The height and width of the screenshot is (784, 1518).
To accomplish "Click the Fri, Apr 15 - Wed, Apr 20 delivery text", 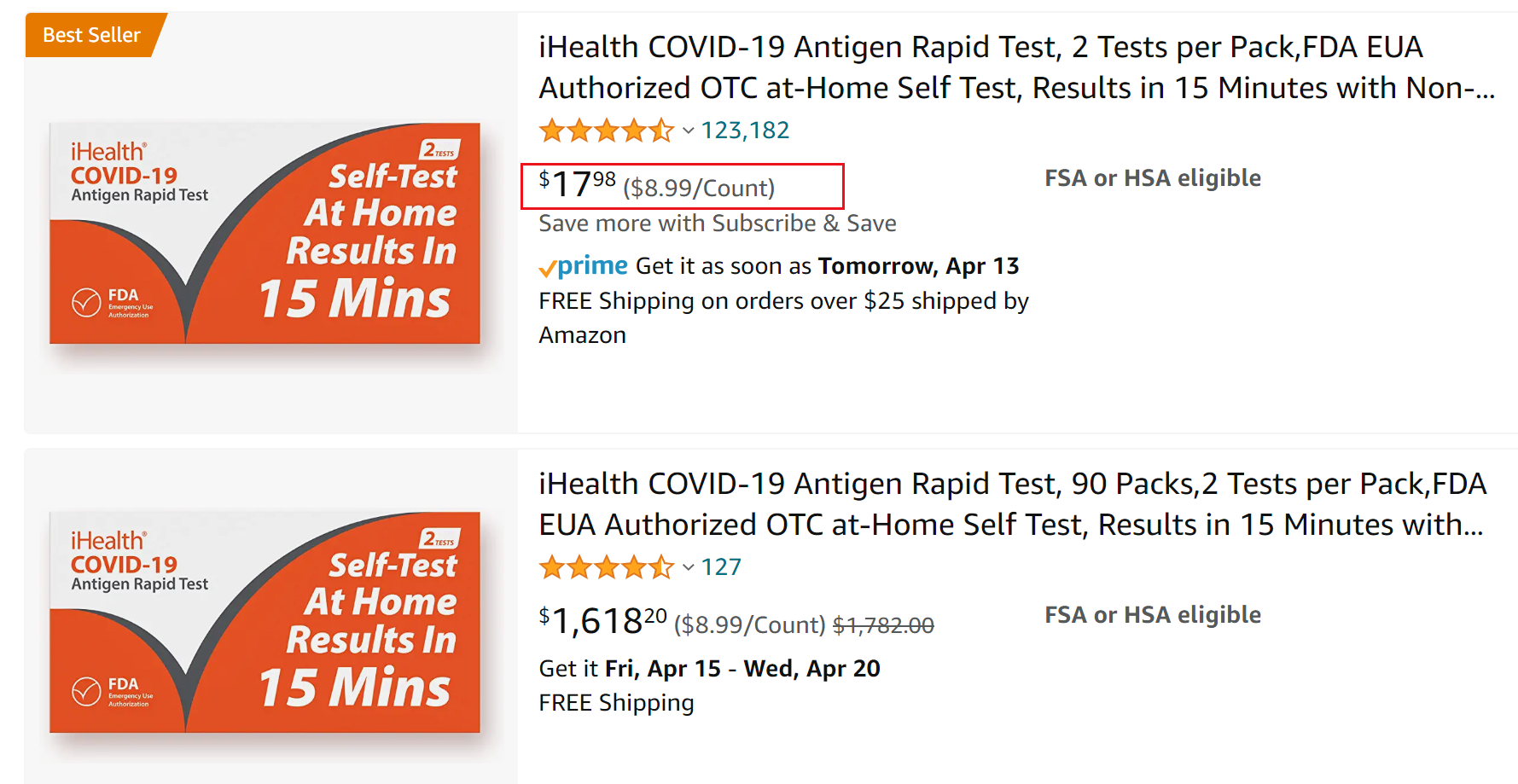I will [x=742, y=669].
